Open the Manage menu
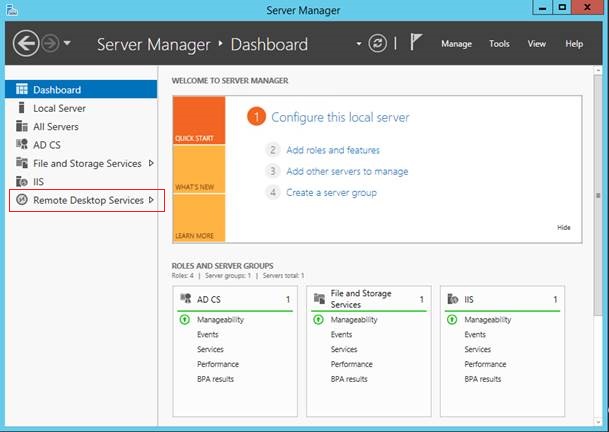This screenshot has width=609, height=432. point(456,44)
